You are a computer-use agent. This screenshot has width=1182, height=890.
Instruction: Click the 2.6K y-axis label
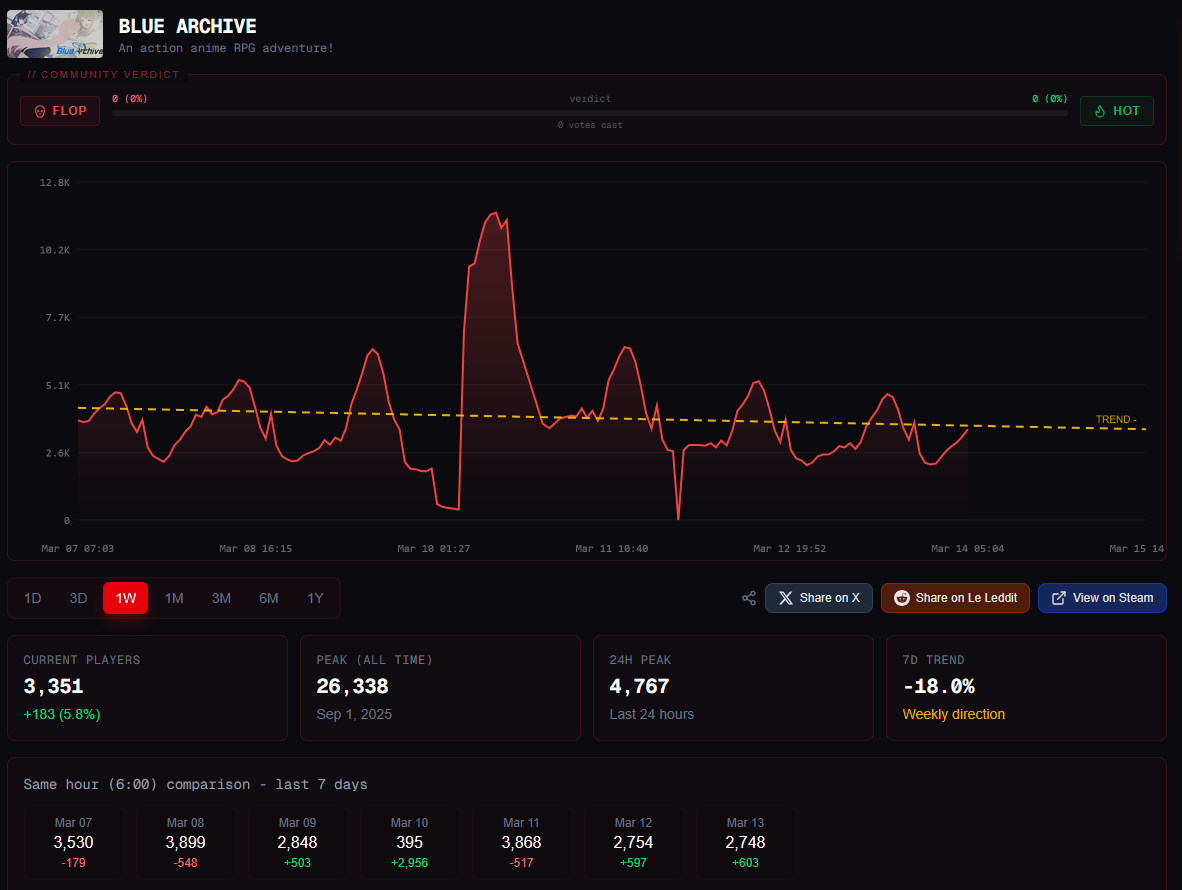[58, 454]
